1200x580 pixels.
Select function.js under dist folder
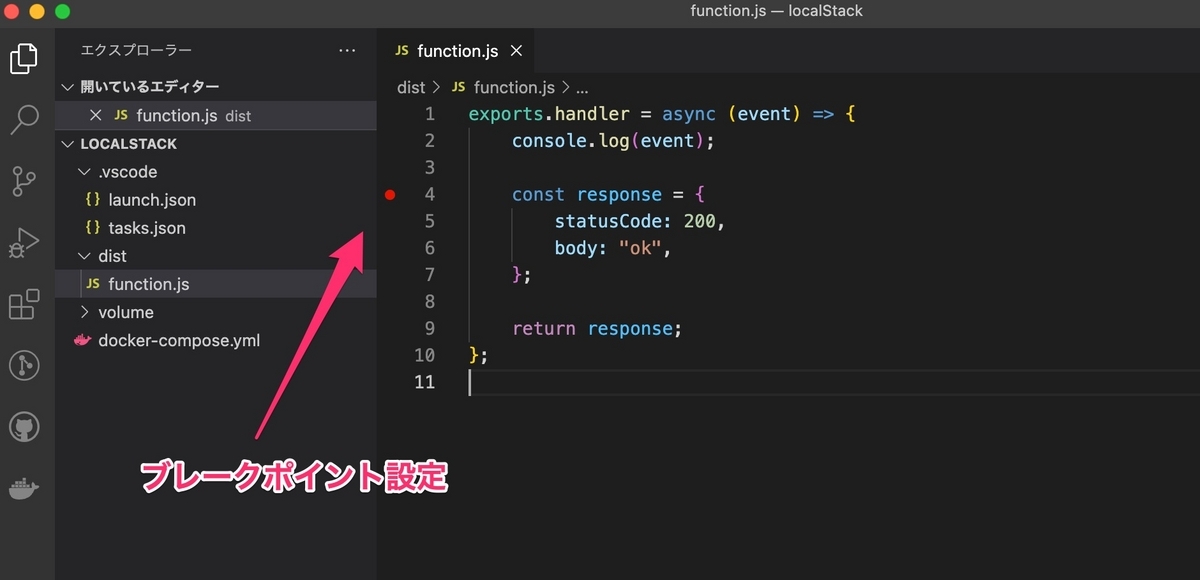(215, 284)
